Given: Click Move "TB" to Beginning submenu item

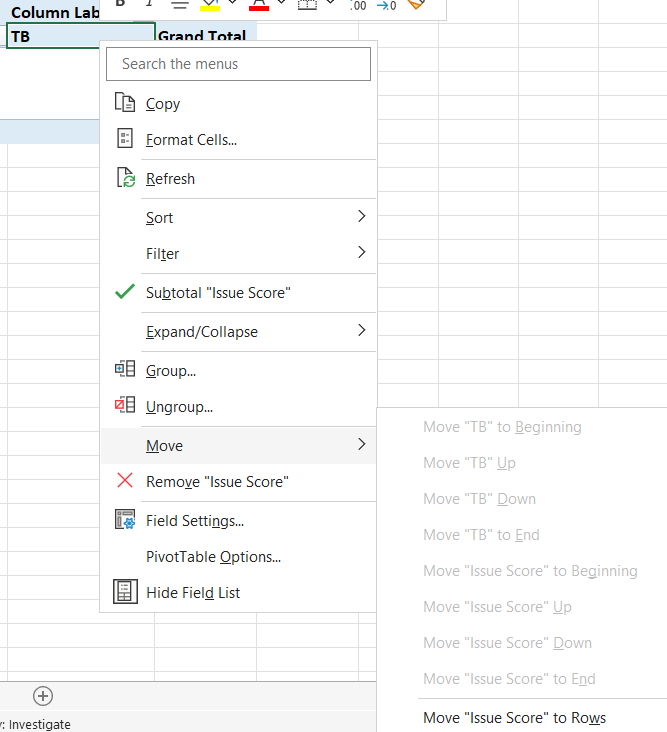Looking at the screenshot, I should point(502,427).
